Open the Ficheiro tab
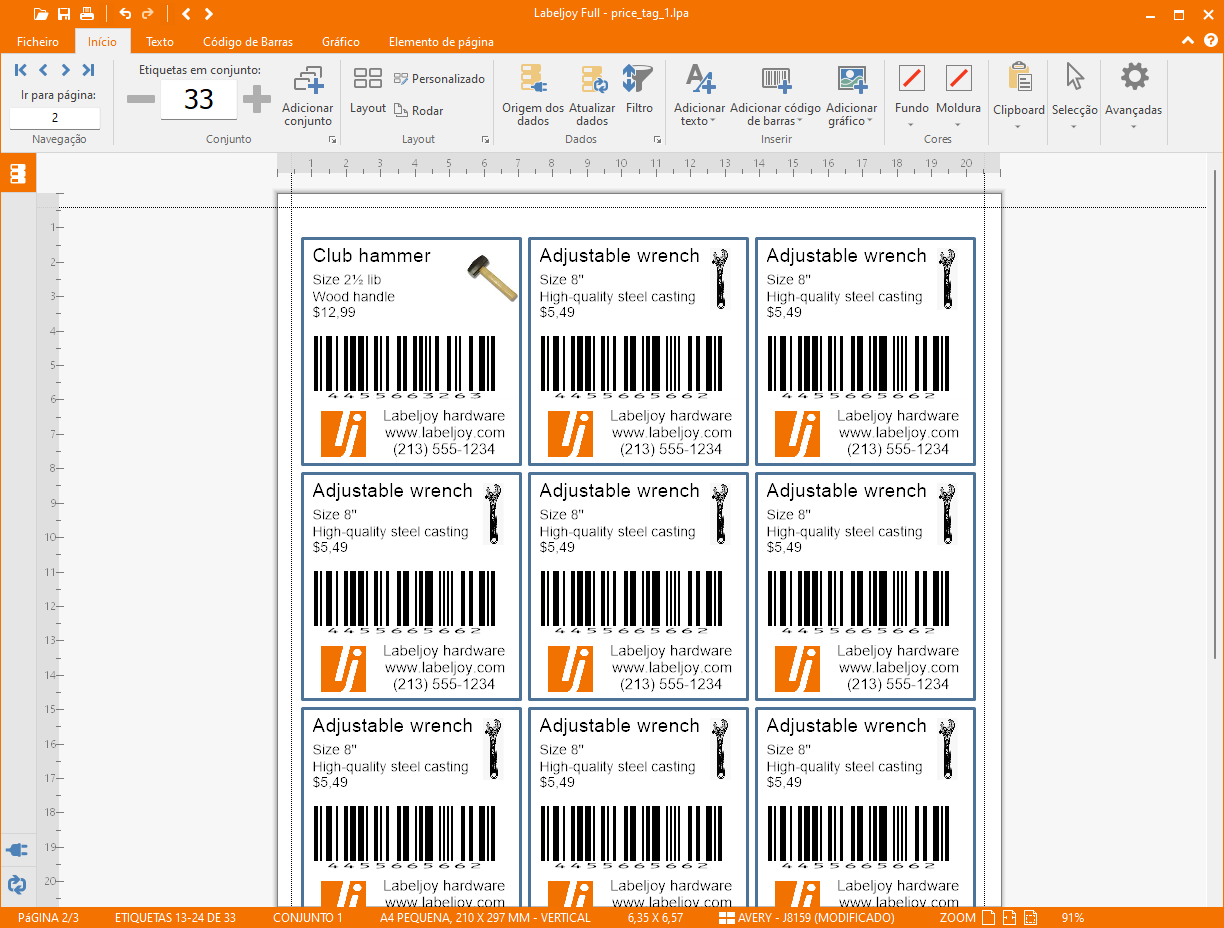Image resolution: width=1224 pixels, height=928 pixels. pyautogui.click(x=38, y=42)
